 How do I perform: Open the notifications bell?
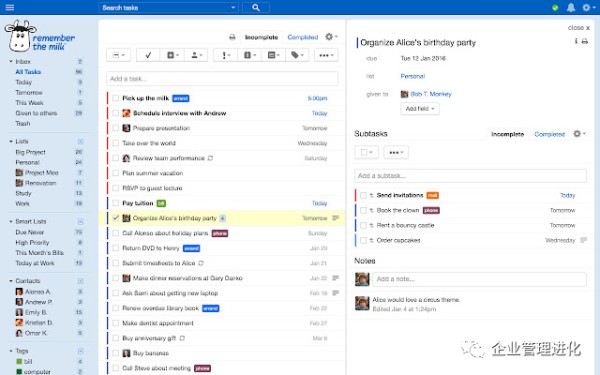coord(571,7)
